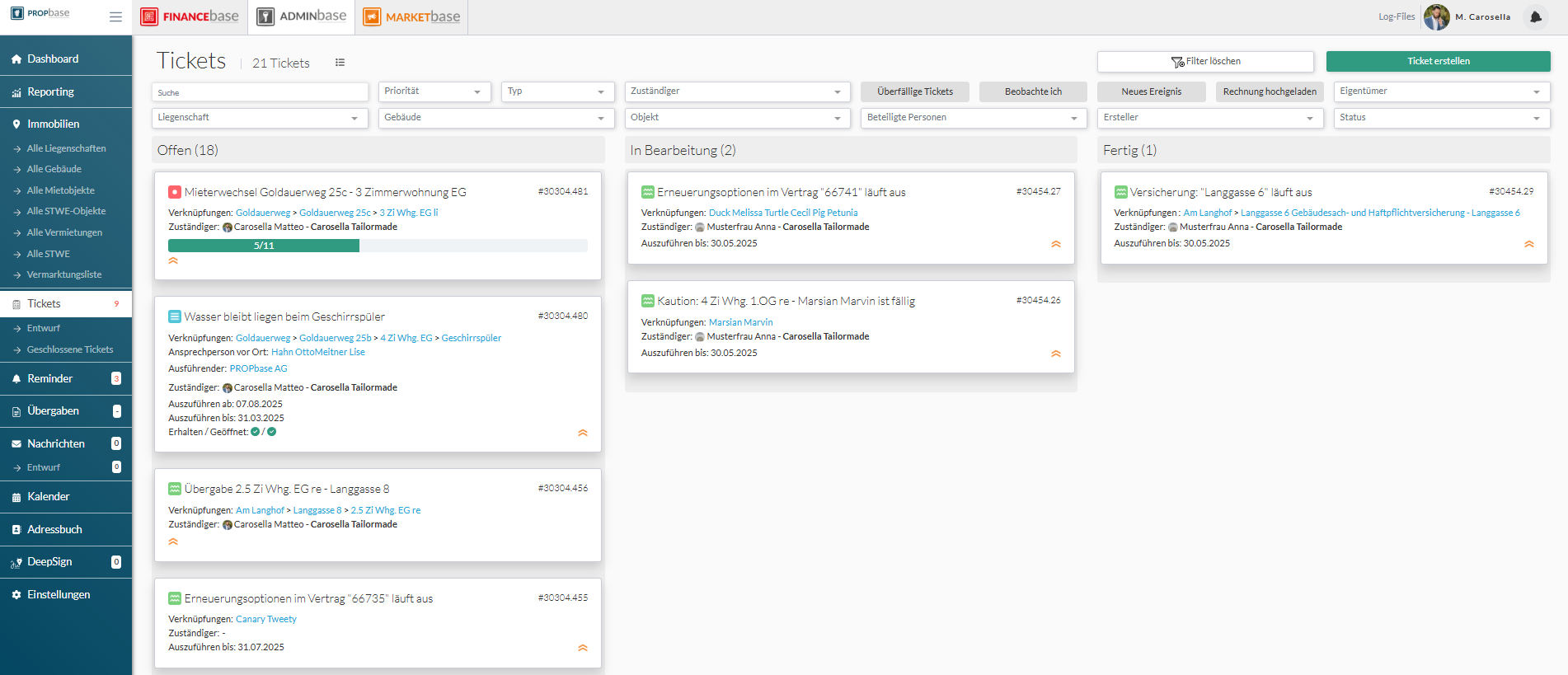Click into the Suche search field

pyautogui.click(x=260, y=92)
